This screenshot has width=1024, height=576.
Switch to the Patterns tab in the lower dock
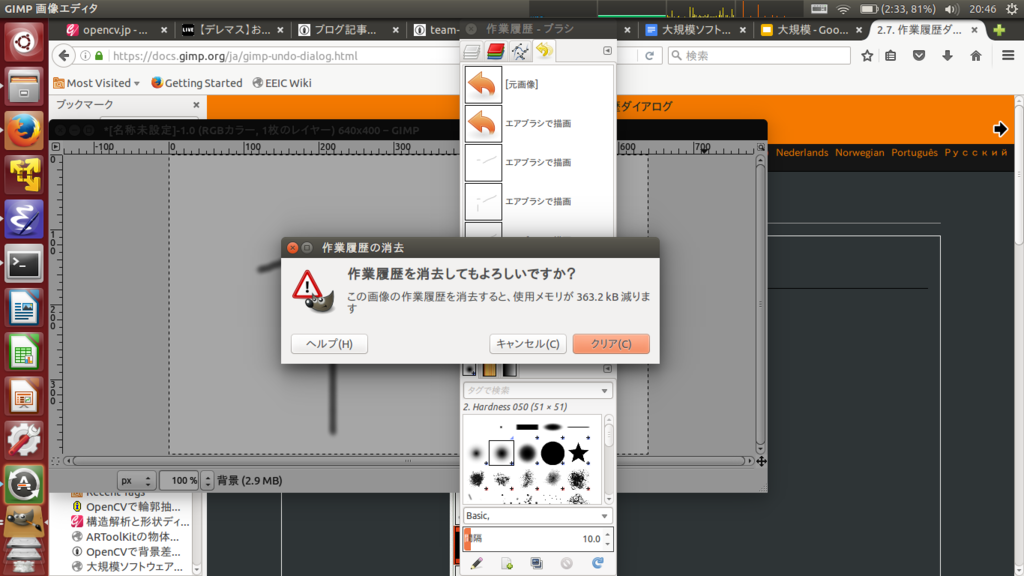point(489,370)
